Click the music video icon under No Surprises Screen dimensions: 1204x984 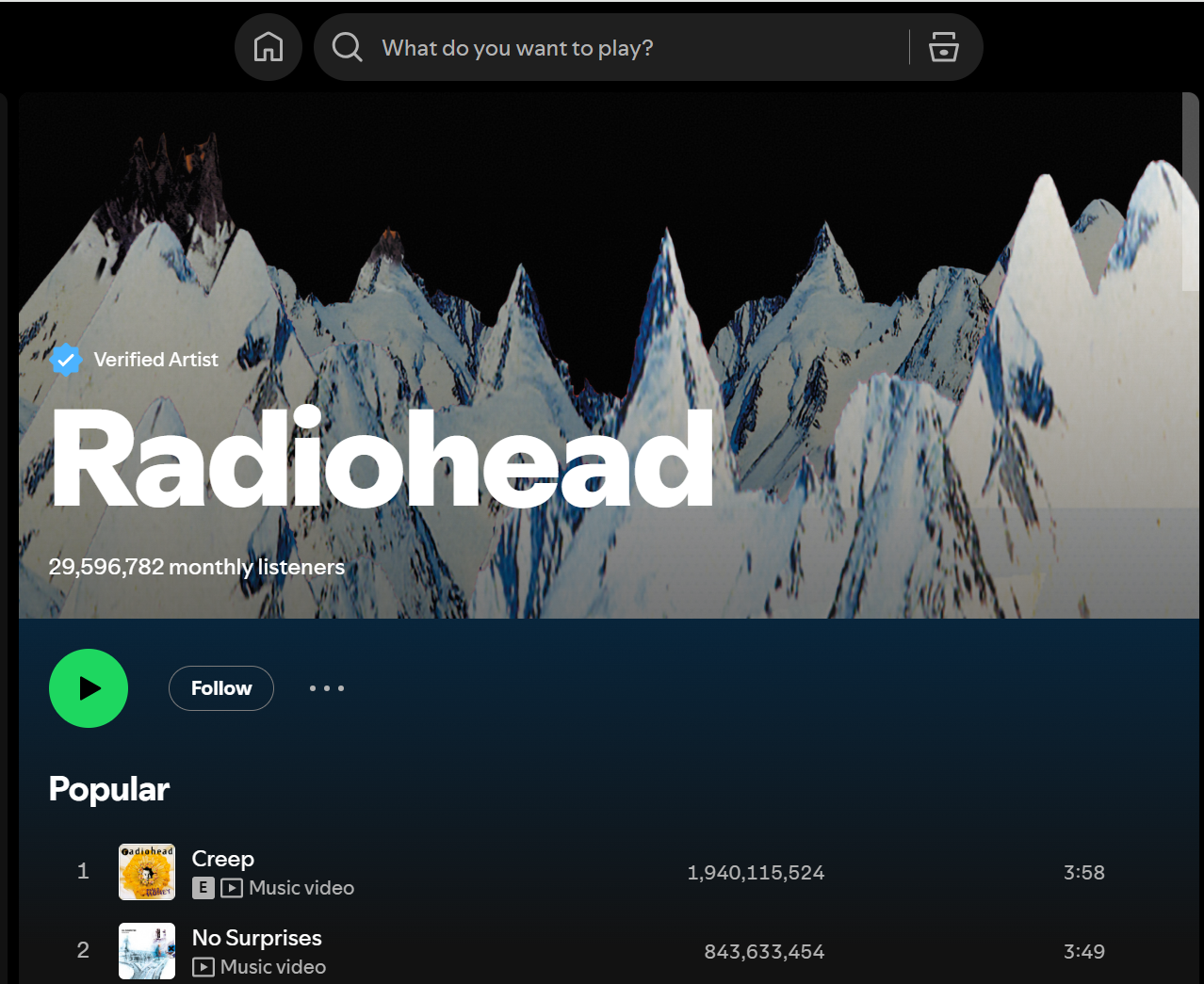point(203,967)
